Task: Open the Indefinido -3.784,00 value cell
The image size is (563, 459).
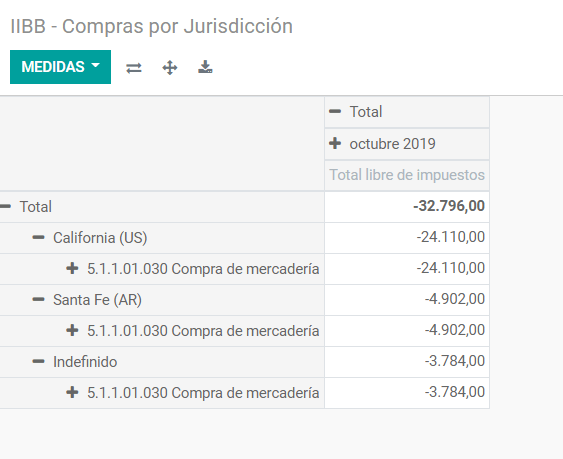Action: [x=407, y=362]
